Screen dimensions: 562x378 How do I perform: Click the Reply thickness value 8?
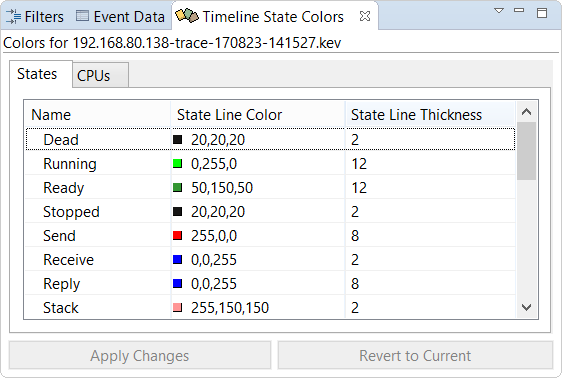[x=355, y=284]
